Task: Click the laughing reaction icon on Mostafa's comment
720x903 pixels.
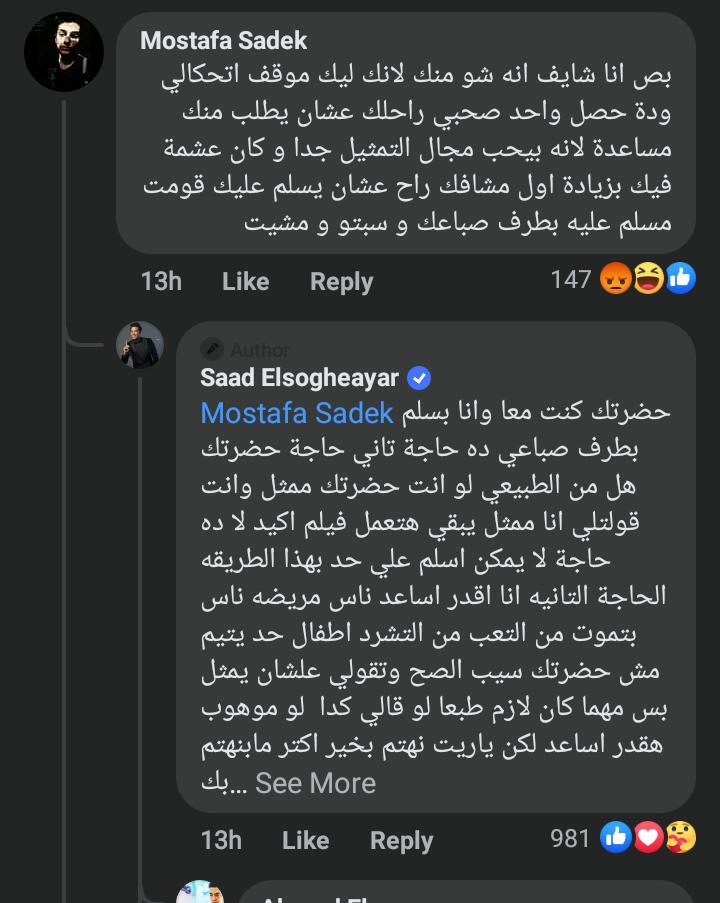Action: point(648,280)
